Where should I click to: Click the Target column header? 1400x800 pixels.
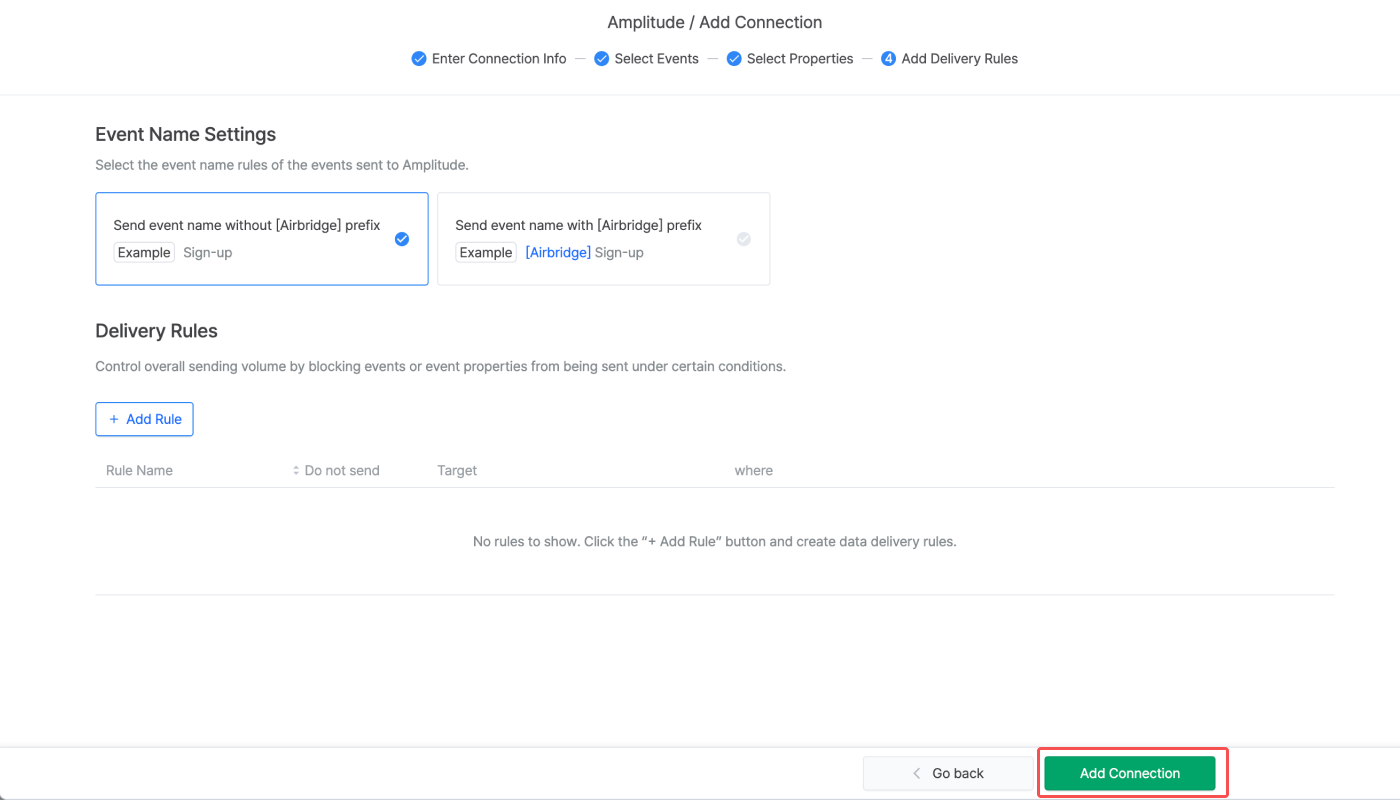(457, 470)
